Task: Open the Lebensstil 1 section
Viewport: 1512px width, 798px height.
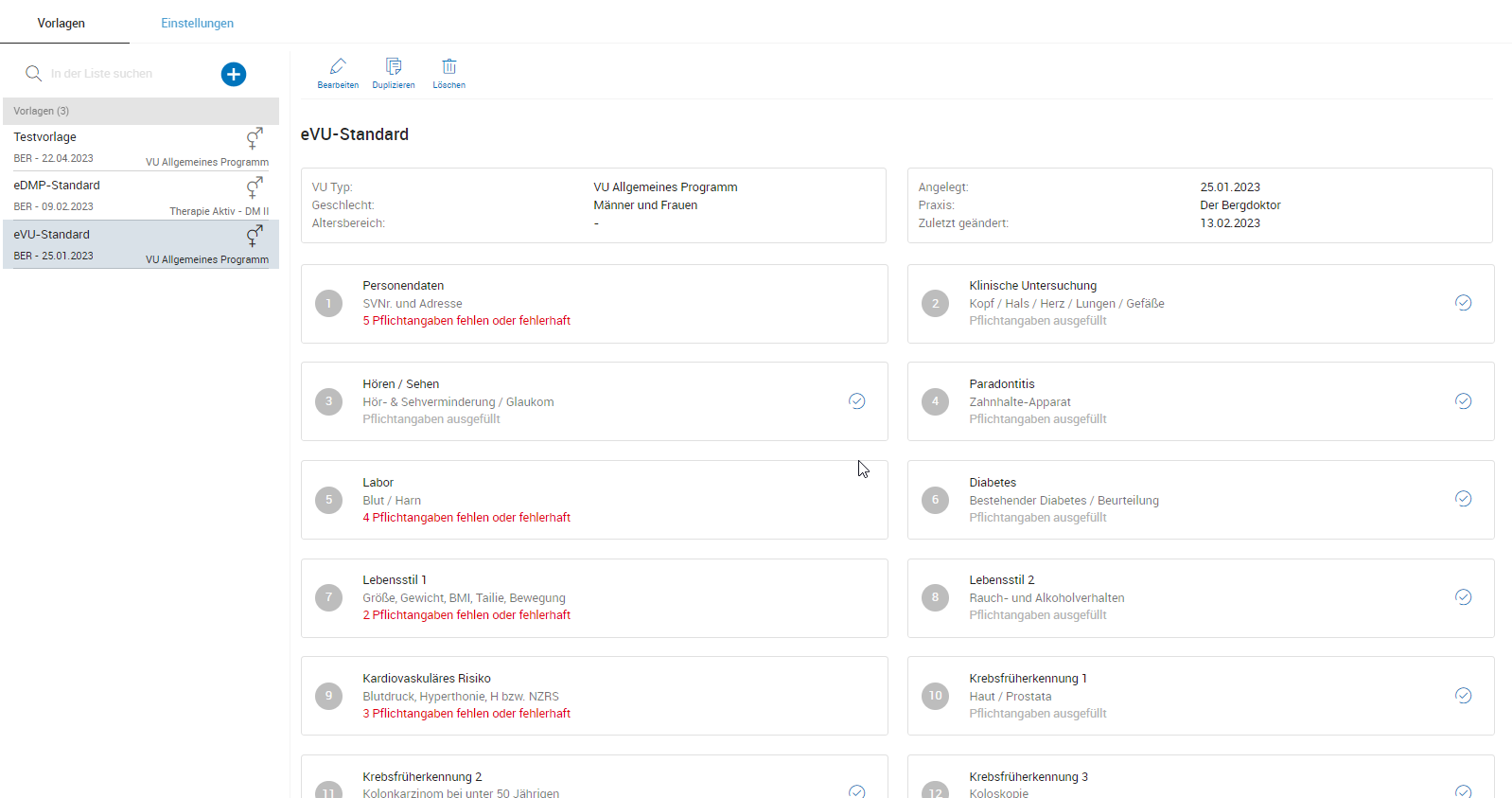Action: click(x=594, y=598)
